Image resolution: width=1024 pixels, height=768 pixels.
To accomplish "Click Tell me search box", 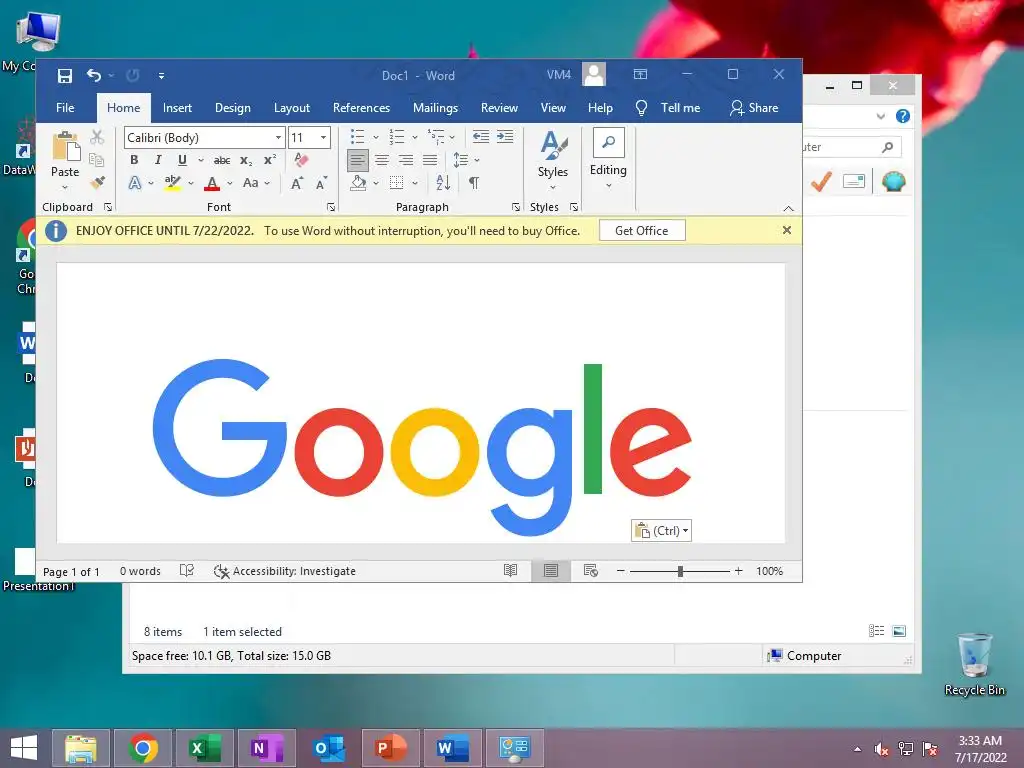I will point(669,108).
